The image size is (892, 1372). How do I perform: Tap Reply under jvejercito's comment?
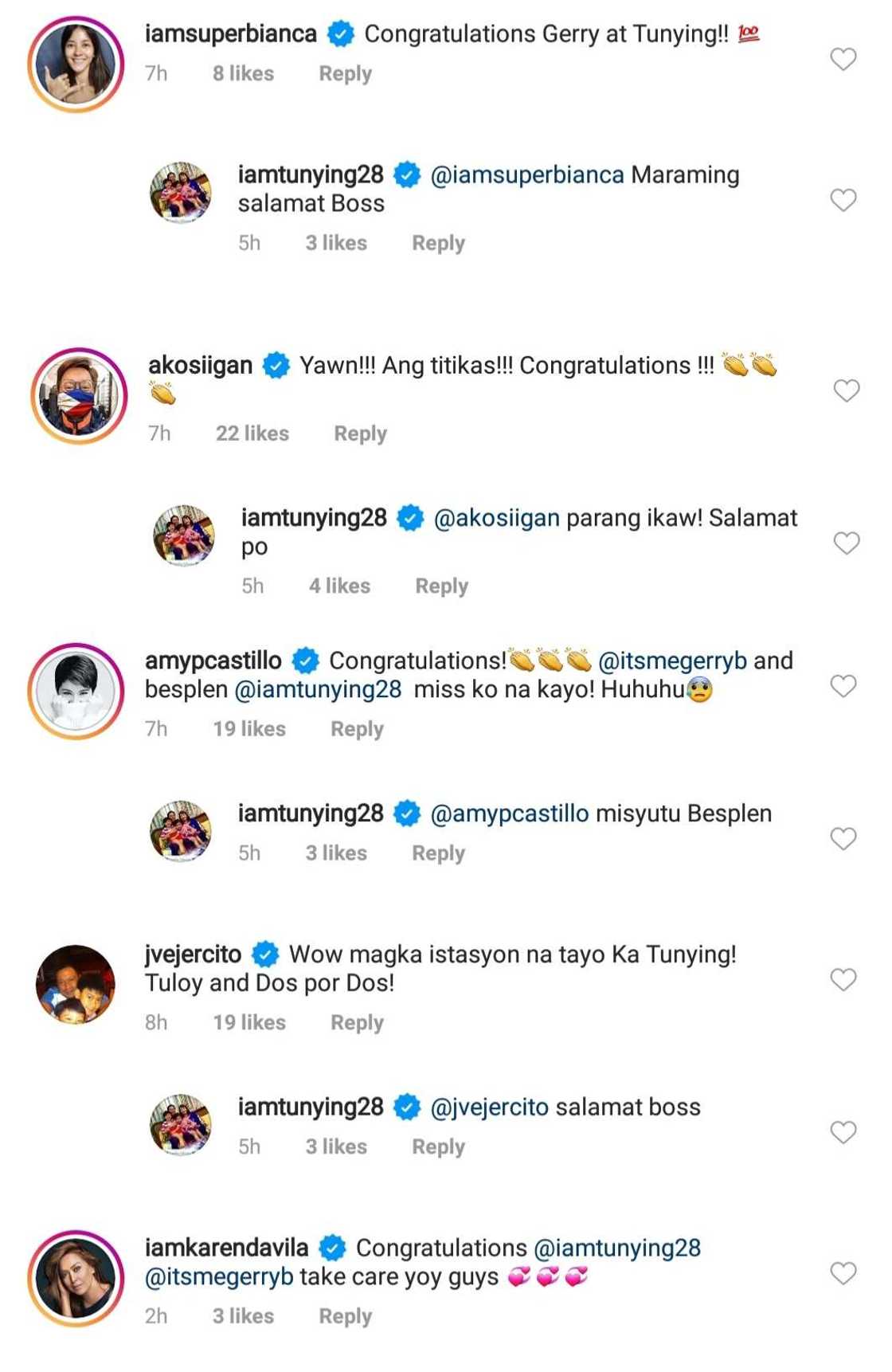(x=357, y=1021)
